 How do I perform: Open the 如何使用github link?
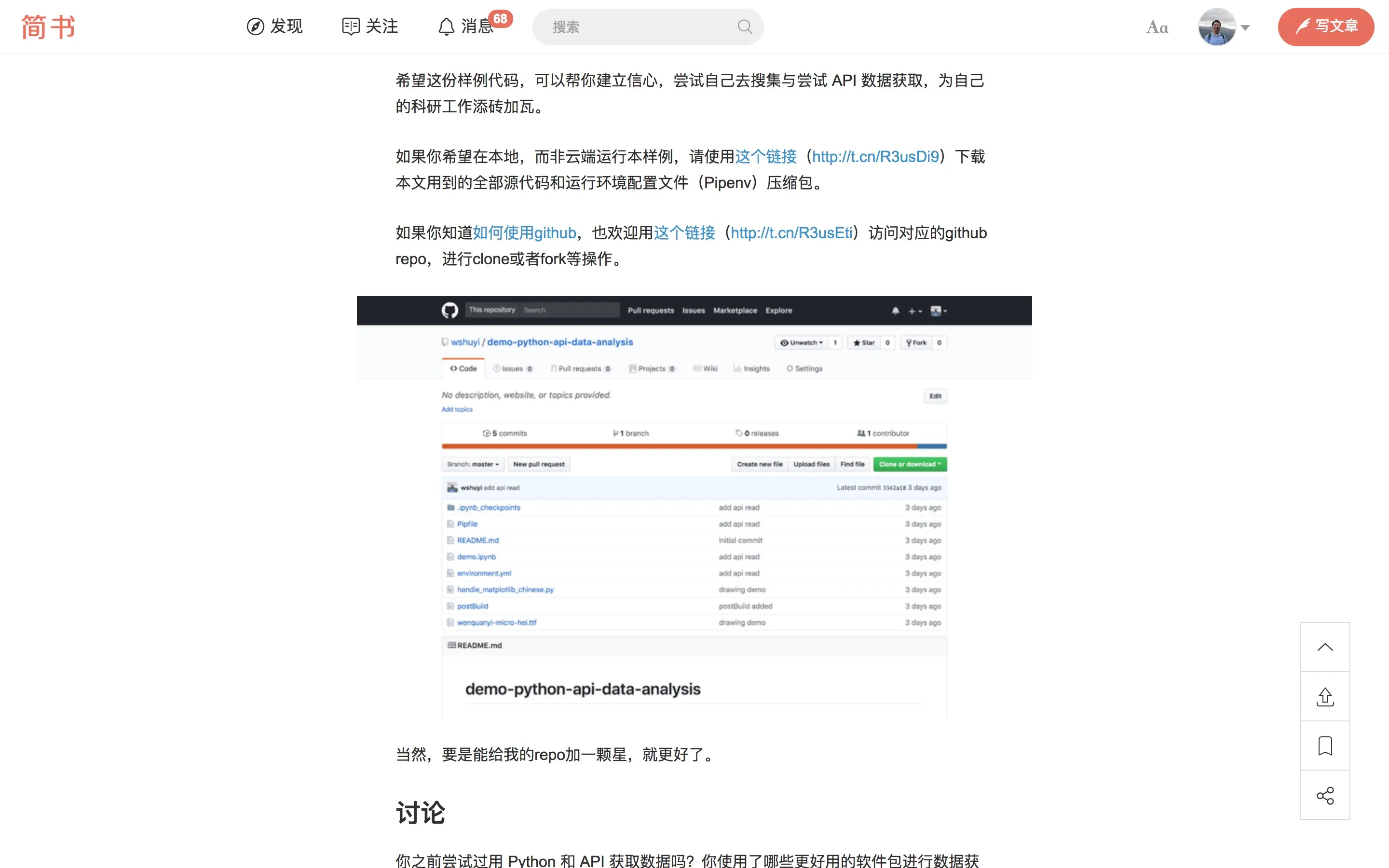pos(524,233)
